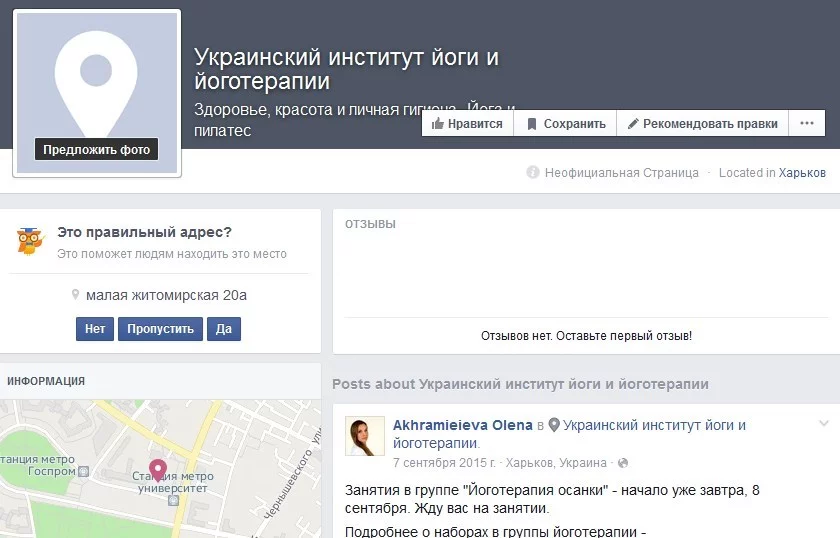Click the post location 'Харьков, Украина'

click(x=556, y=462)
